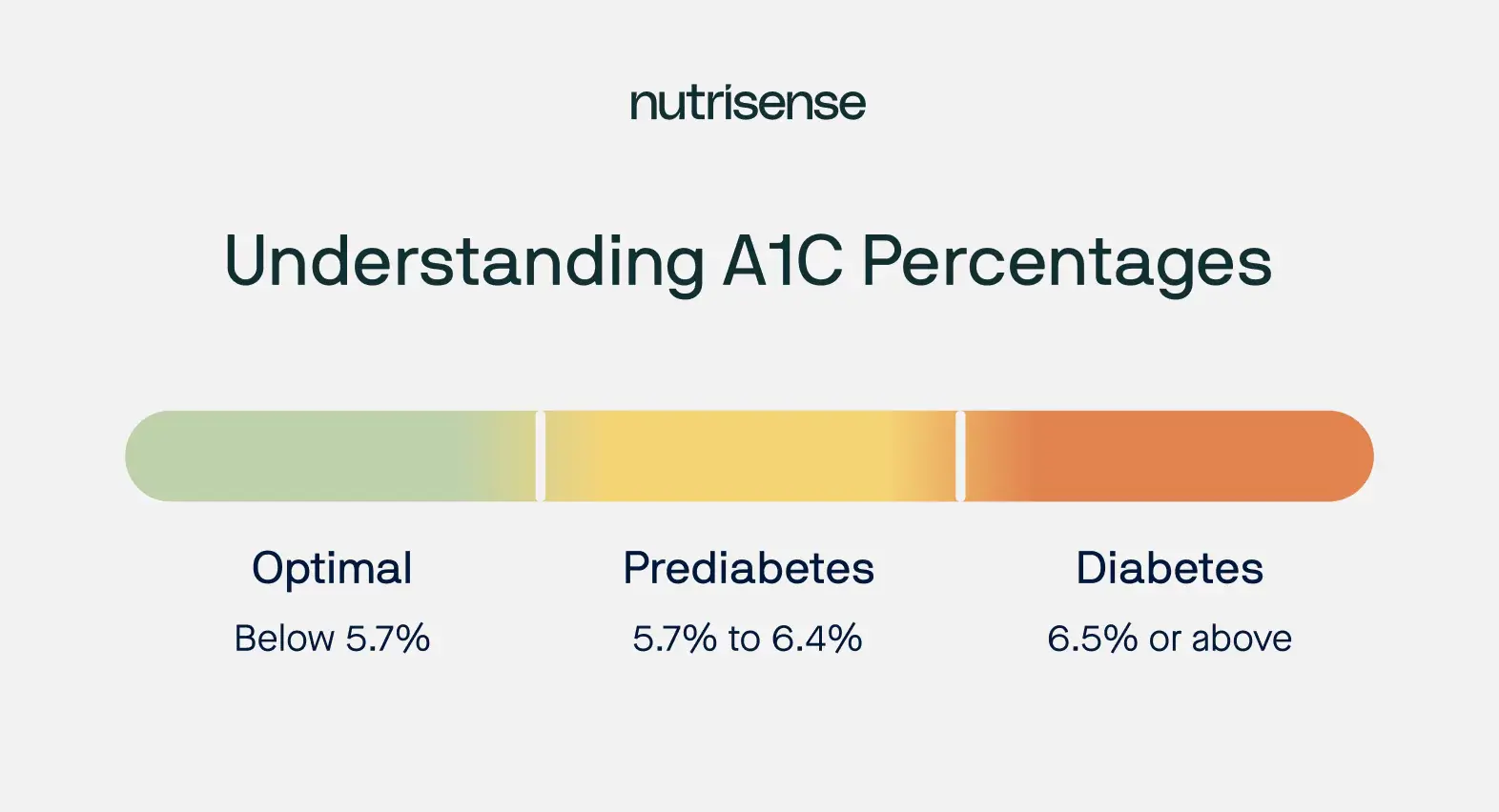The image size is (1499, 812).
Task: Click the divider between yellow and orange
Action: [960, 457]
